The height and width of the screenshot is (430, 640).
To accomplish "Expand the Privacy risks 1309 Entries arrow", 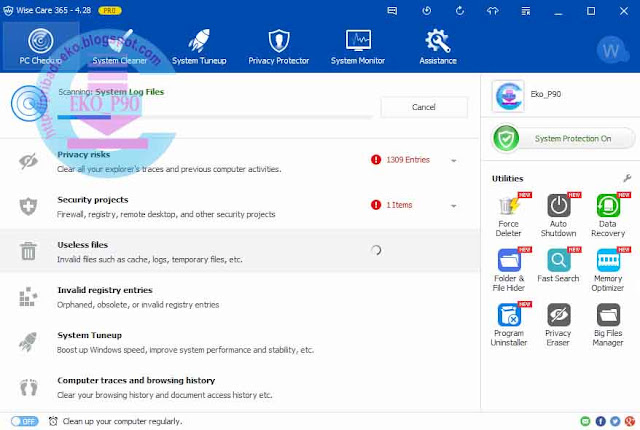I will 453,160.
